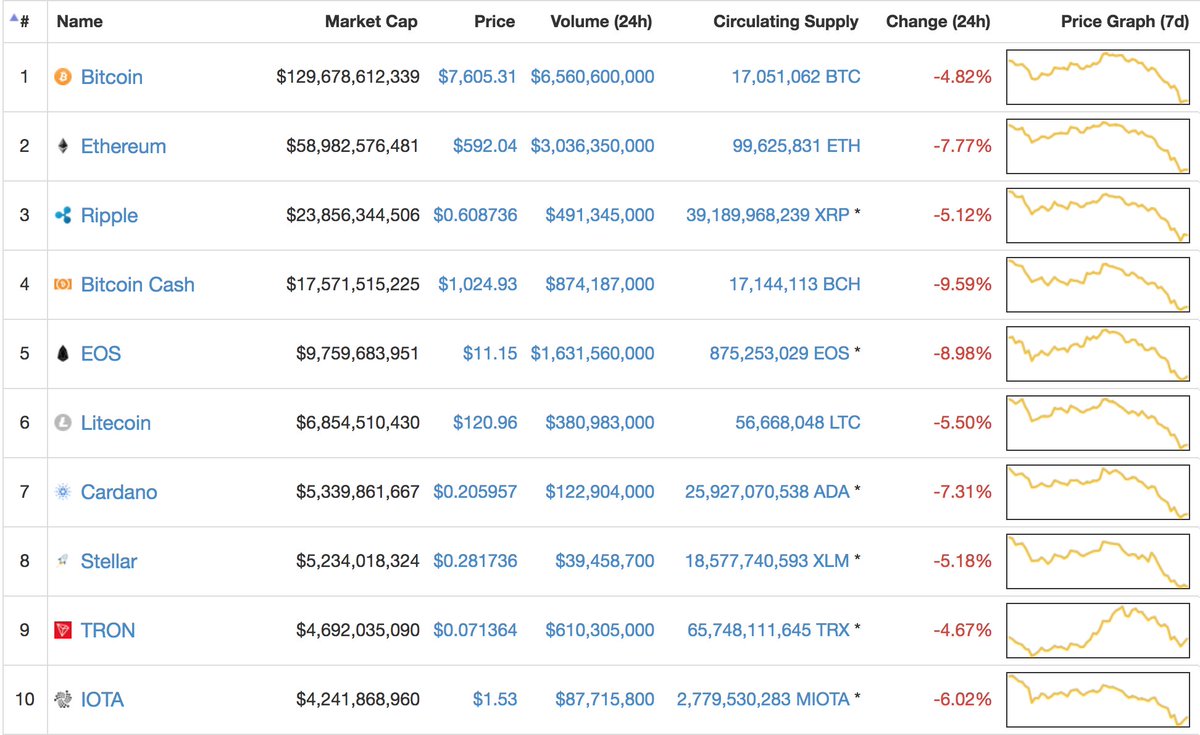Open the Stellar name link
Image resolution: width=1200 pixels, height=735 pixels.
(x=109, y=560)
